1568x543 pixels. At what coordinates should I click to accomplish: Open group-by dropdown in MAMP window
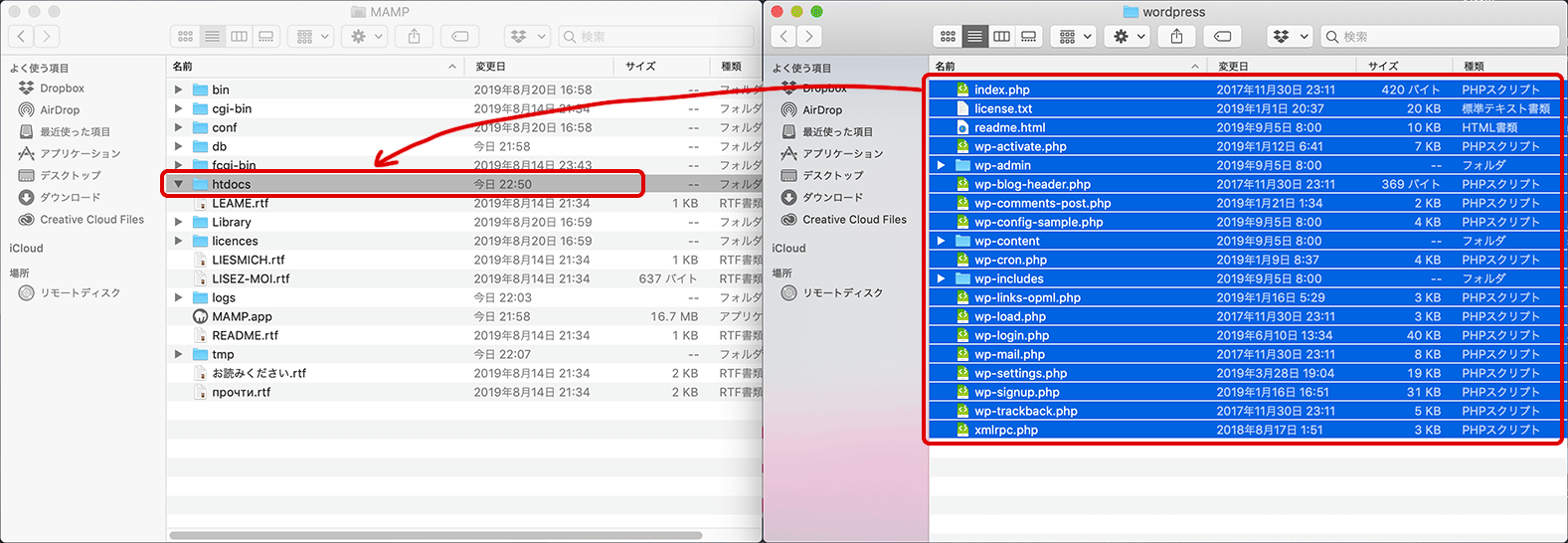[x=310, y=37]
